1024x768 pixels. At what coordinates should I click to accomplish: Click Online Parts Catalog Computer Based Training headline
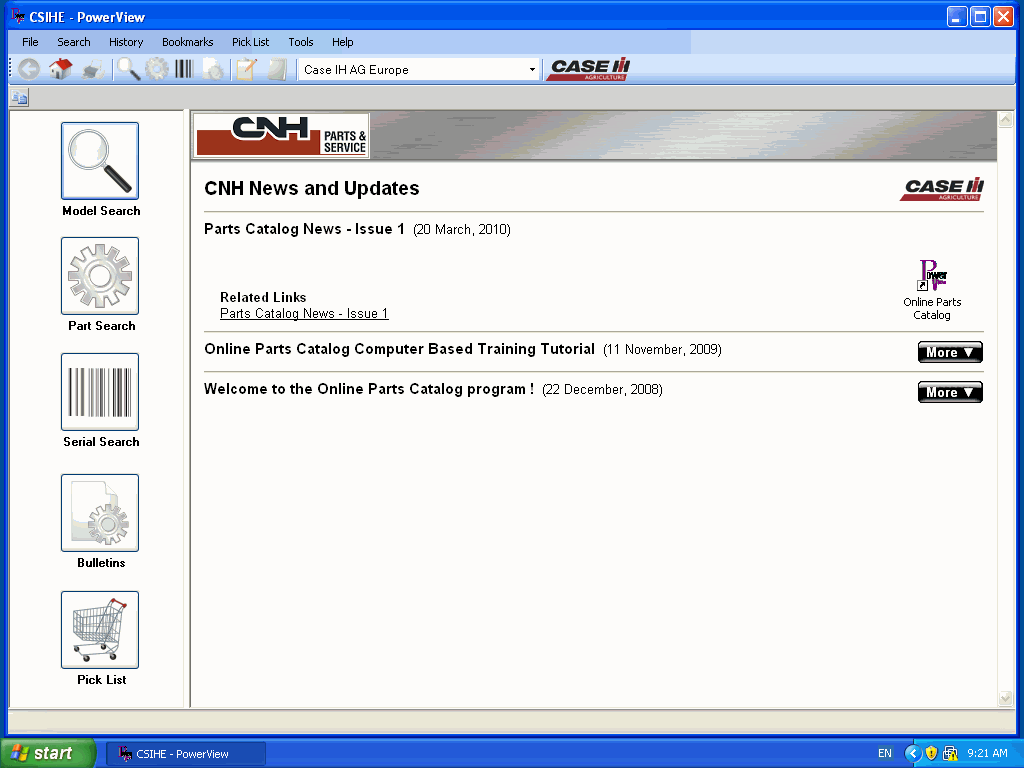(x=400, y=349)
